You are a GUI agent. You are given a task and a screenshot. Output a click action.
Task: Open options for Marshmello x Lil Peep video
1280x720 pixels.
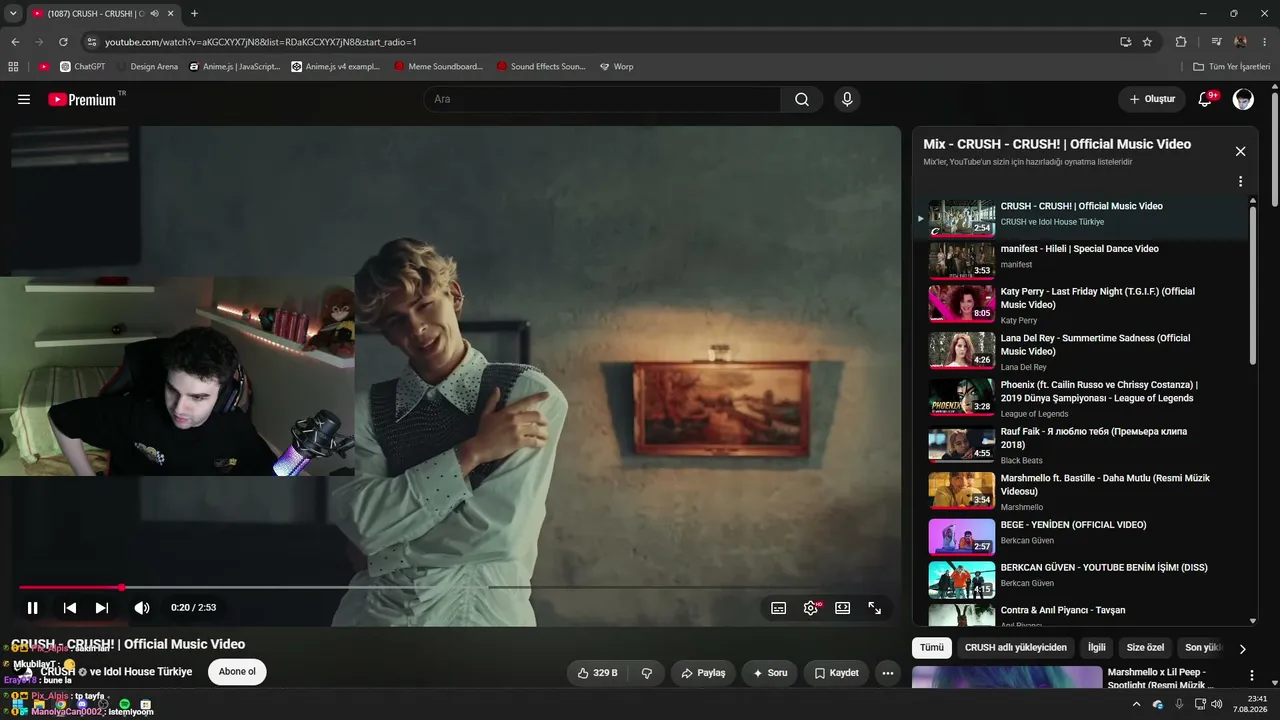(1251, 676)
